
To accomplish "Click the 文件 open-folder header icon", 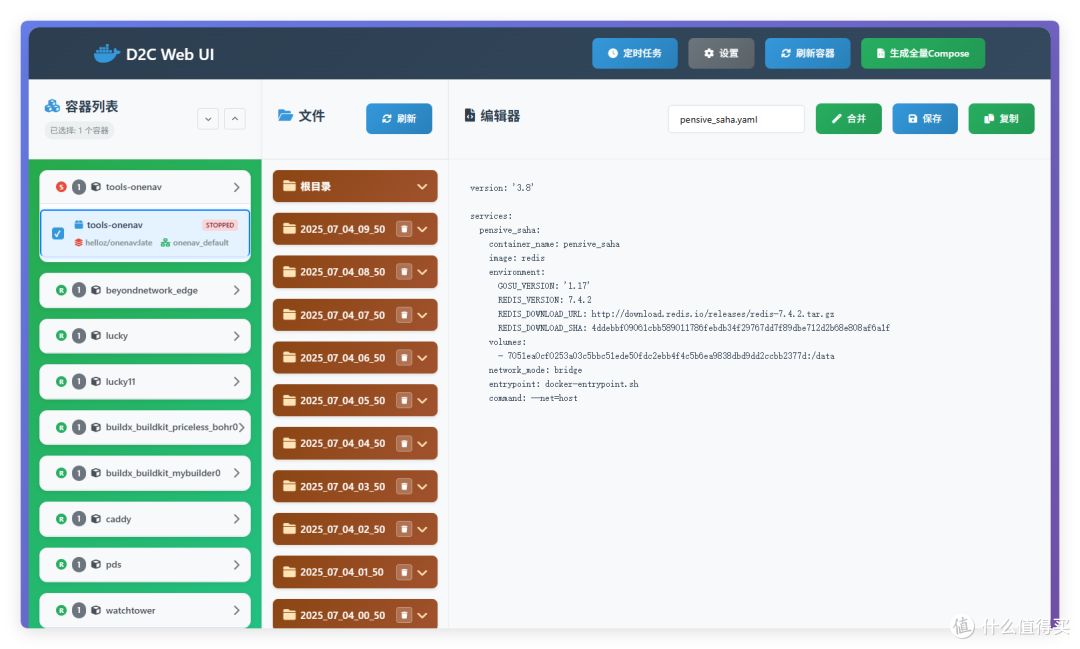I will (285, 115).
